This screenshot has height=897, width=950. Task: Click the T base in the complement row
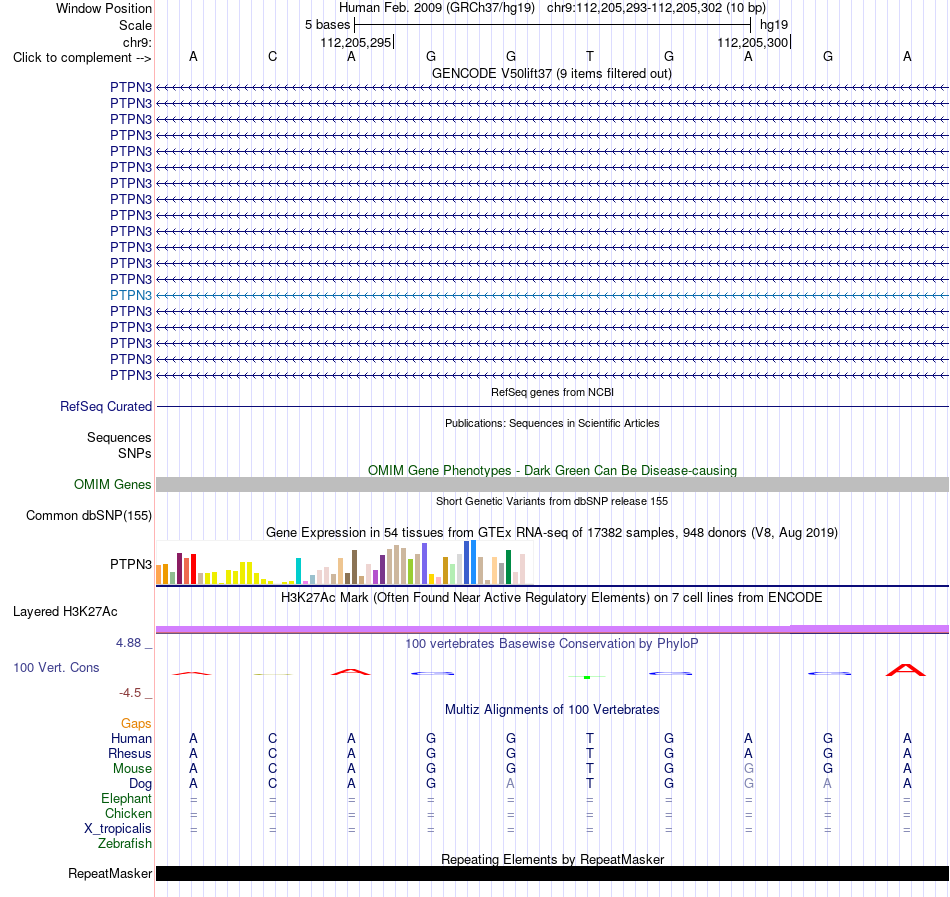coord(590,56)
